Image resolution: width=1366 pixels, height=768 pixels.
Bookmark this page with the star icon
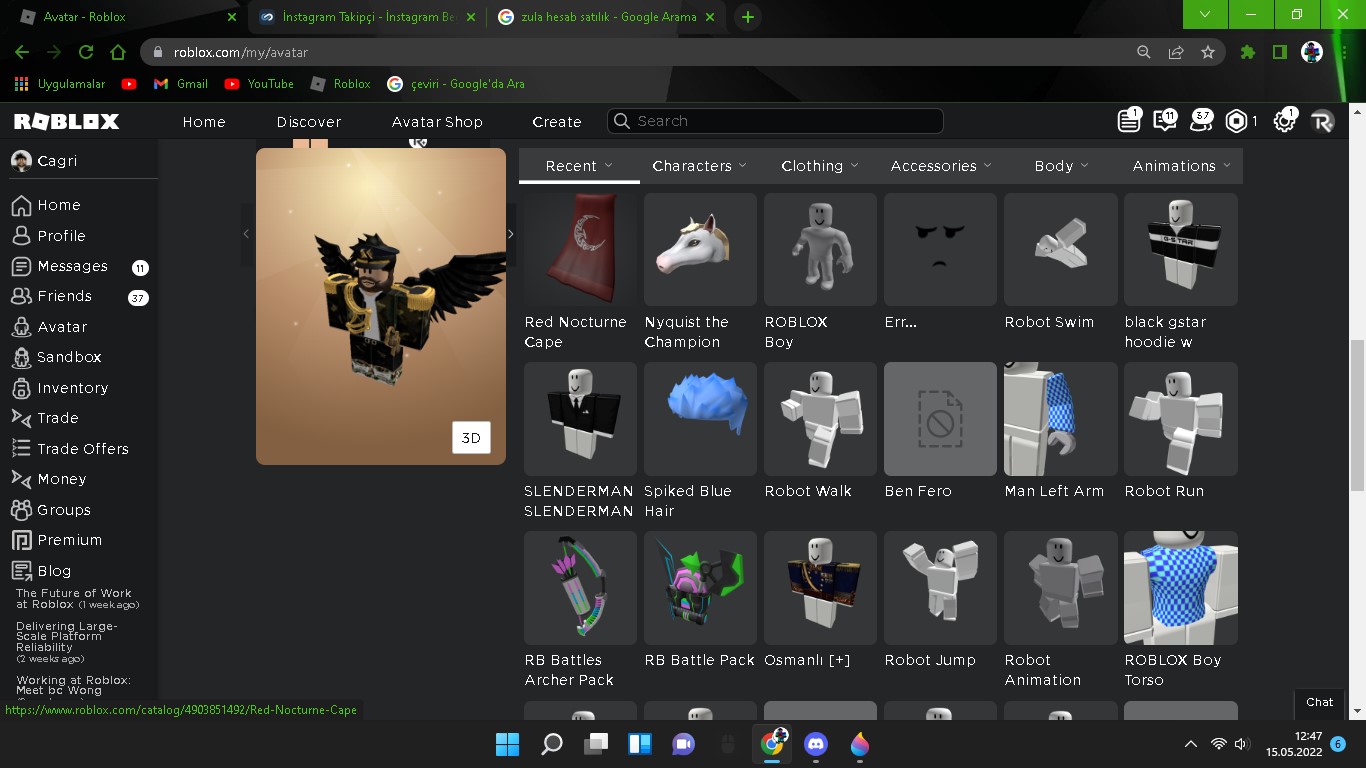pyautogui.click(x=1208, y=52)
